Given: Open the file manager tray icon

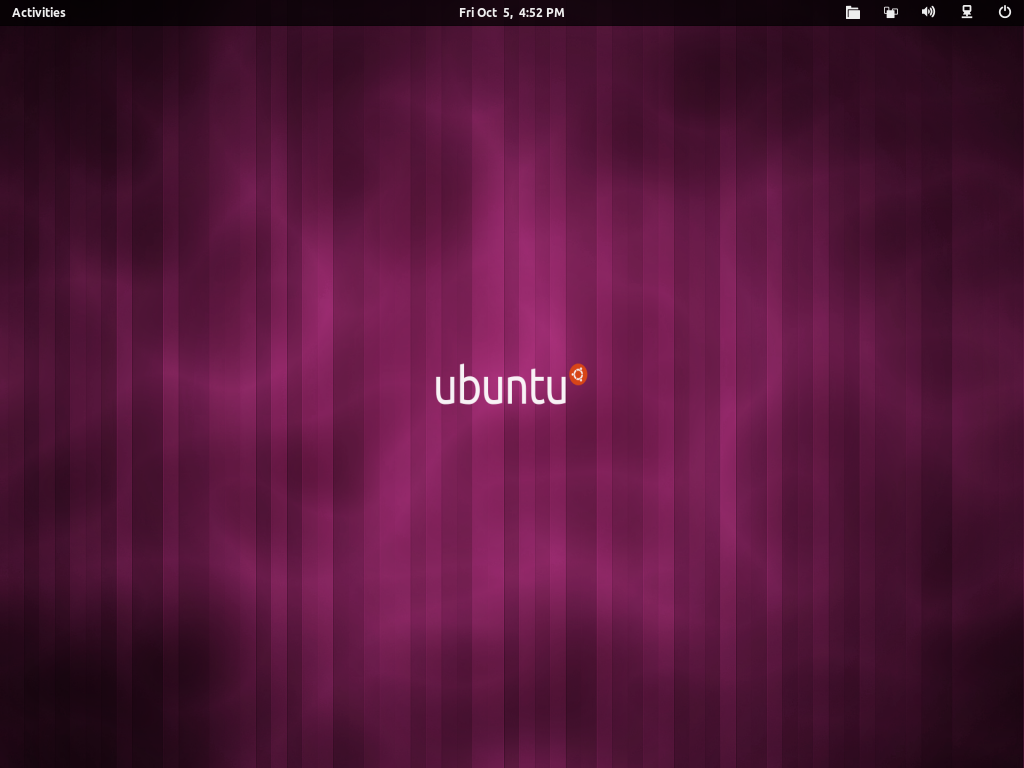Looking at the screenshot, I should (x=853, y=12).
